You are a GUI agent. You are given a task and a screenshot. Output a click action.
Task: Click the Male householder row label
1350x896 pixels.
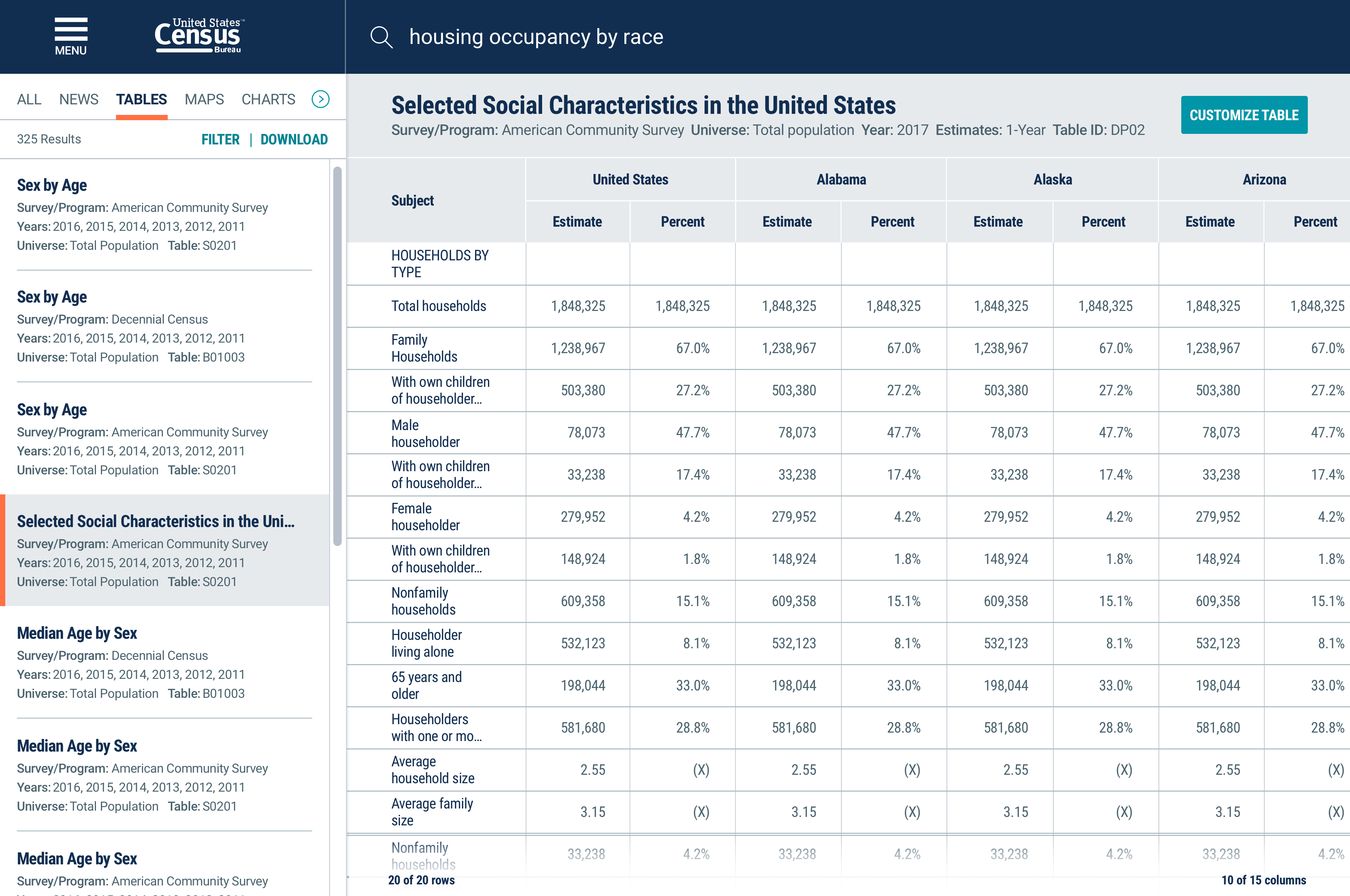425,433
